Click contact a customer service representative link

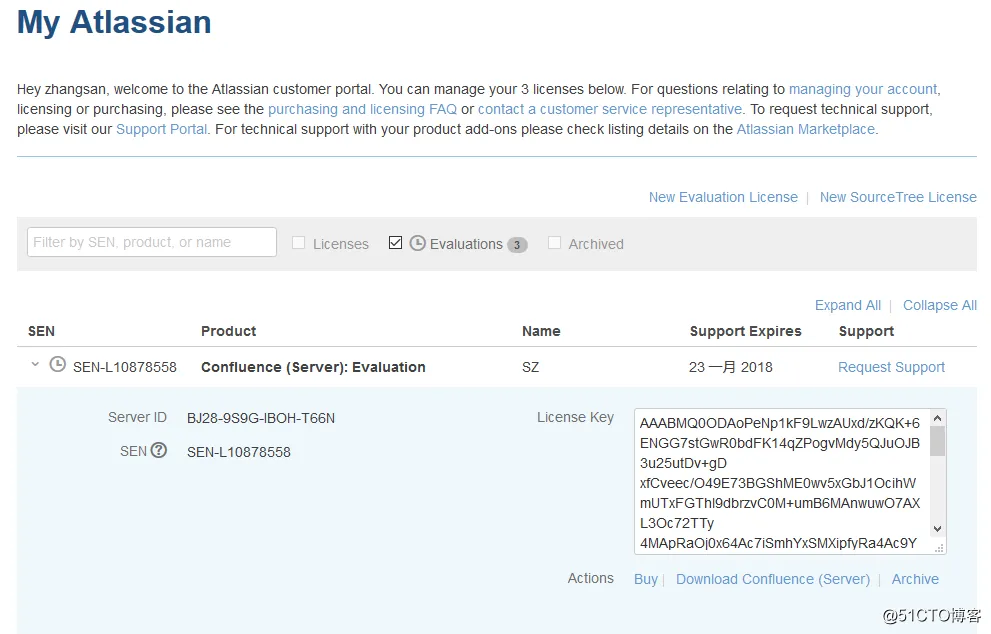click(x=610, y=109)
